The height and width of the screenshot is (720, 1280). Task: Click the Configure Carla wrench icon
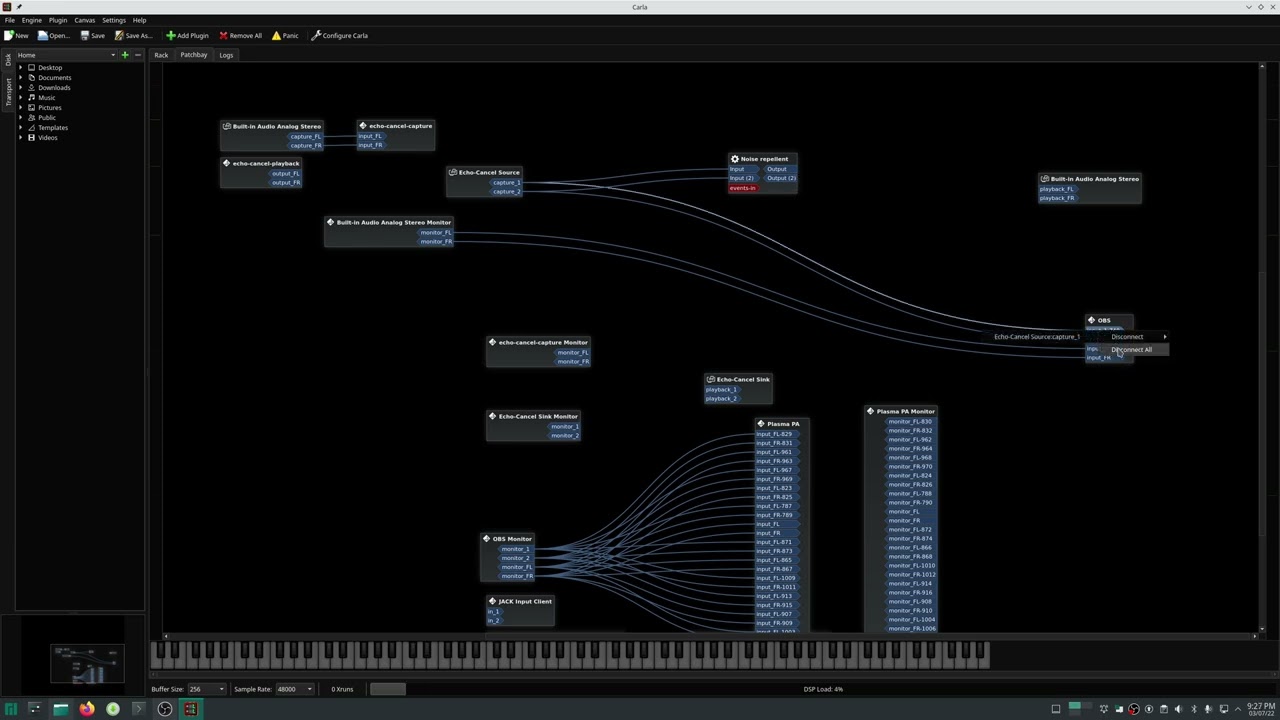[x=316, y=35]
